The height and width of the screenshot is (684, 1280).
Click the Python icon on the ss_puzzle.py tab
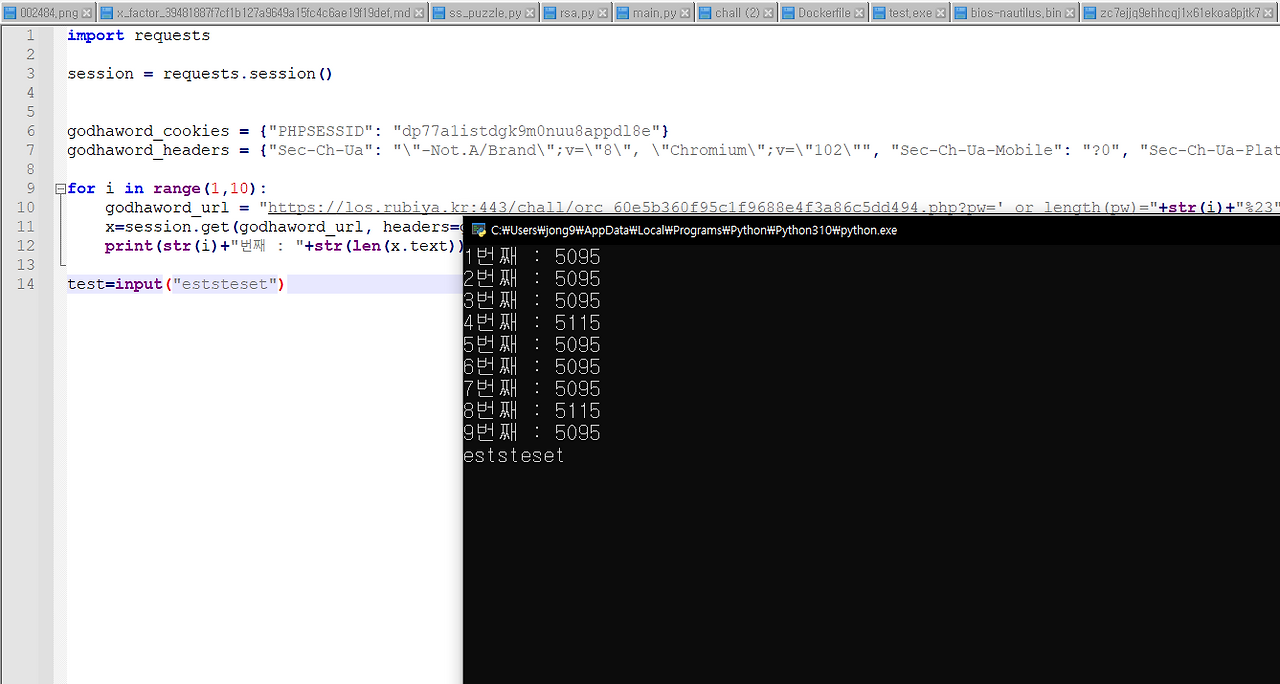pos(440,14)
